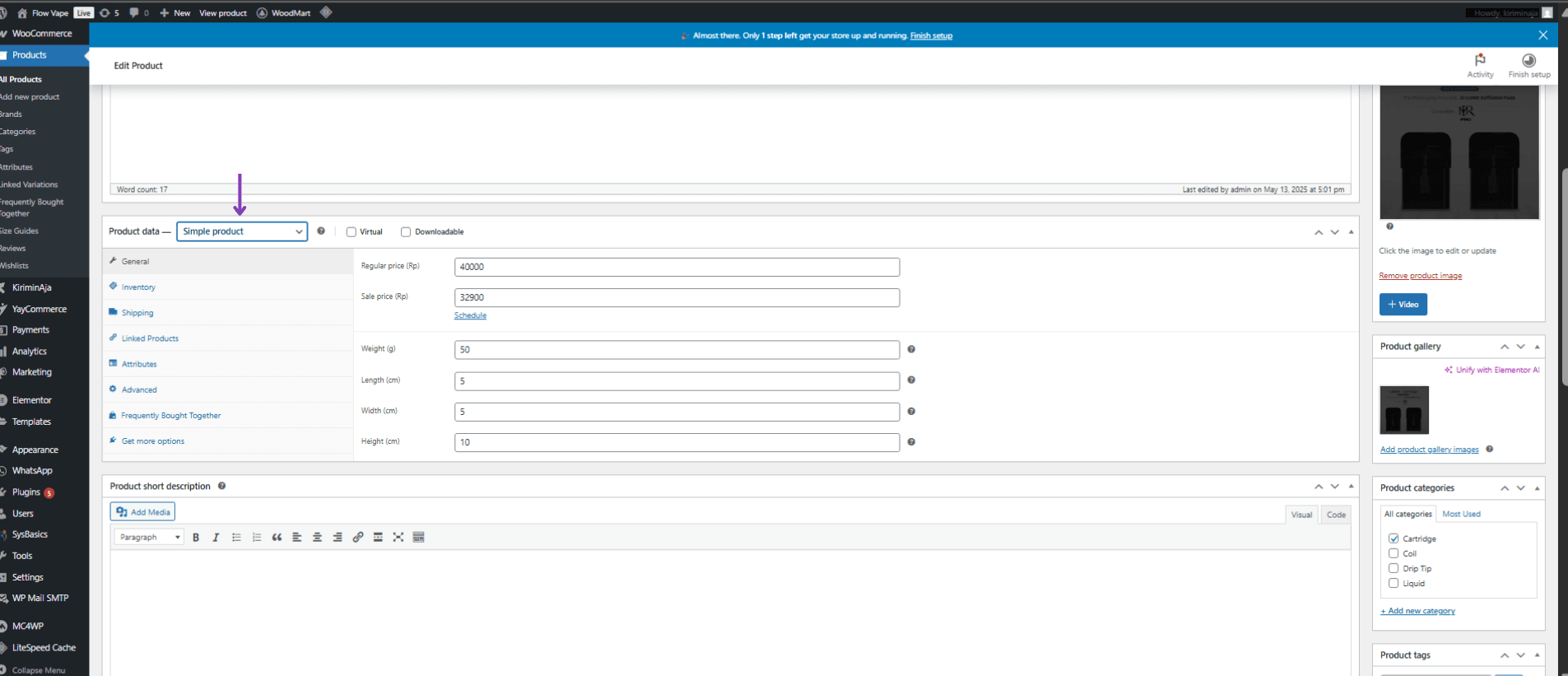This screenshot has height=676, width=1568.
Task: Click into the Regular price field
Action: [677, 267]
